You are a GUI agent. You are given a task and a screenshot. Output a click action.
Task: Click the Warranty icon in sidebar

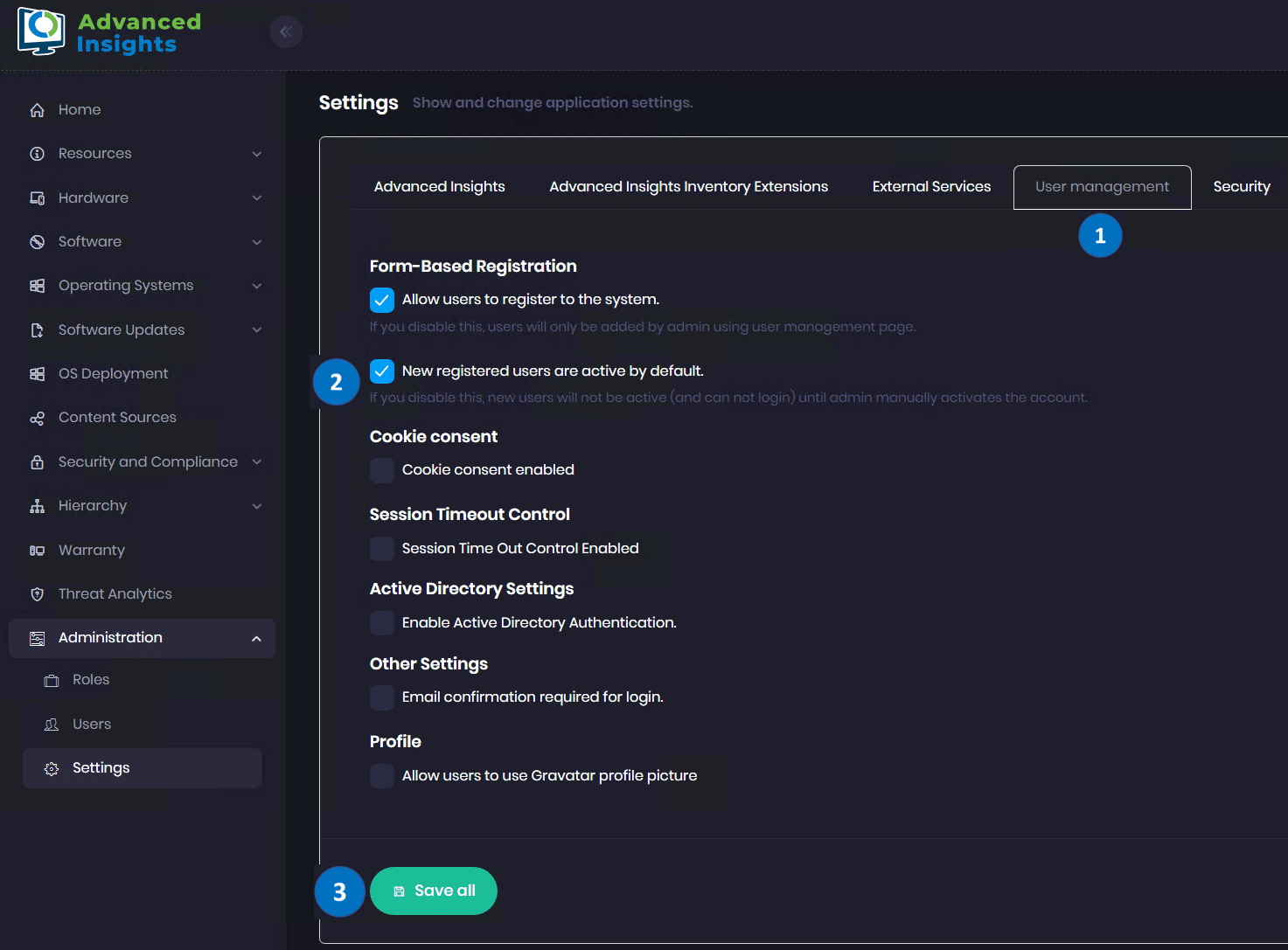(37, 551)
